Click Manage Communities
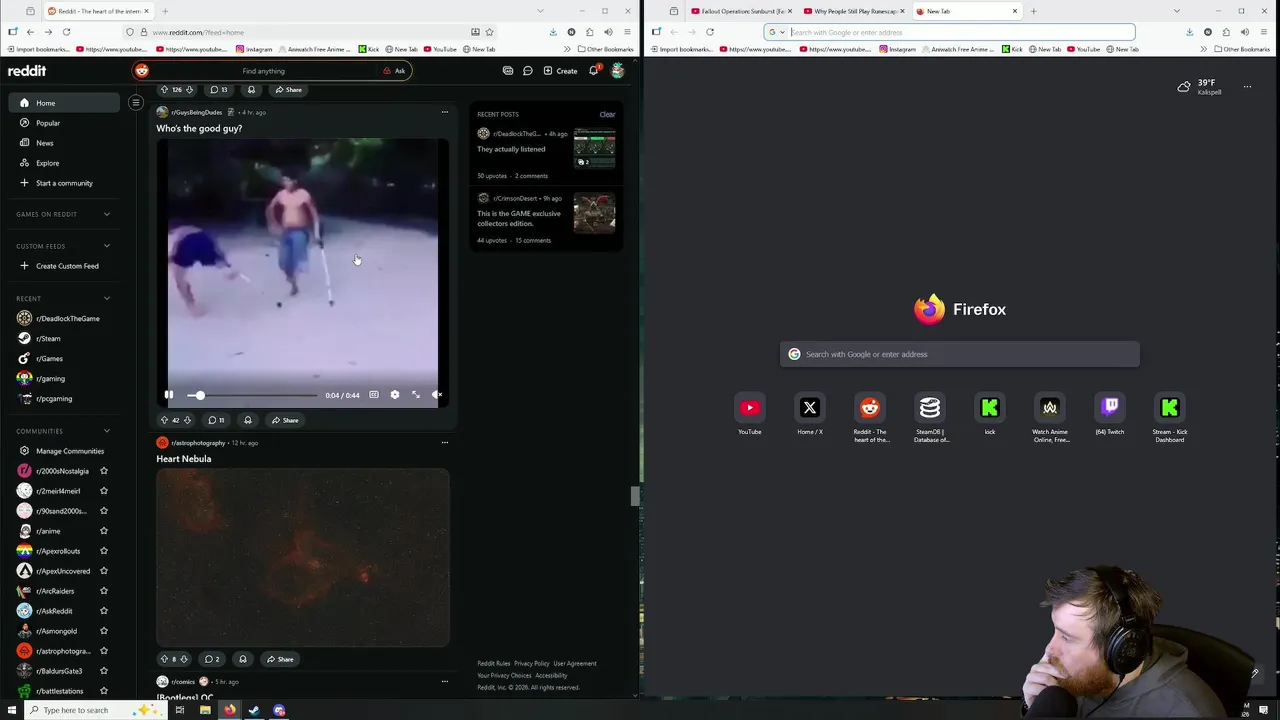The image size is (1280, 720). pyautogui.click(x=61, y=451)
